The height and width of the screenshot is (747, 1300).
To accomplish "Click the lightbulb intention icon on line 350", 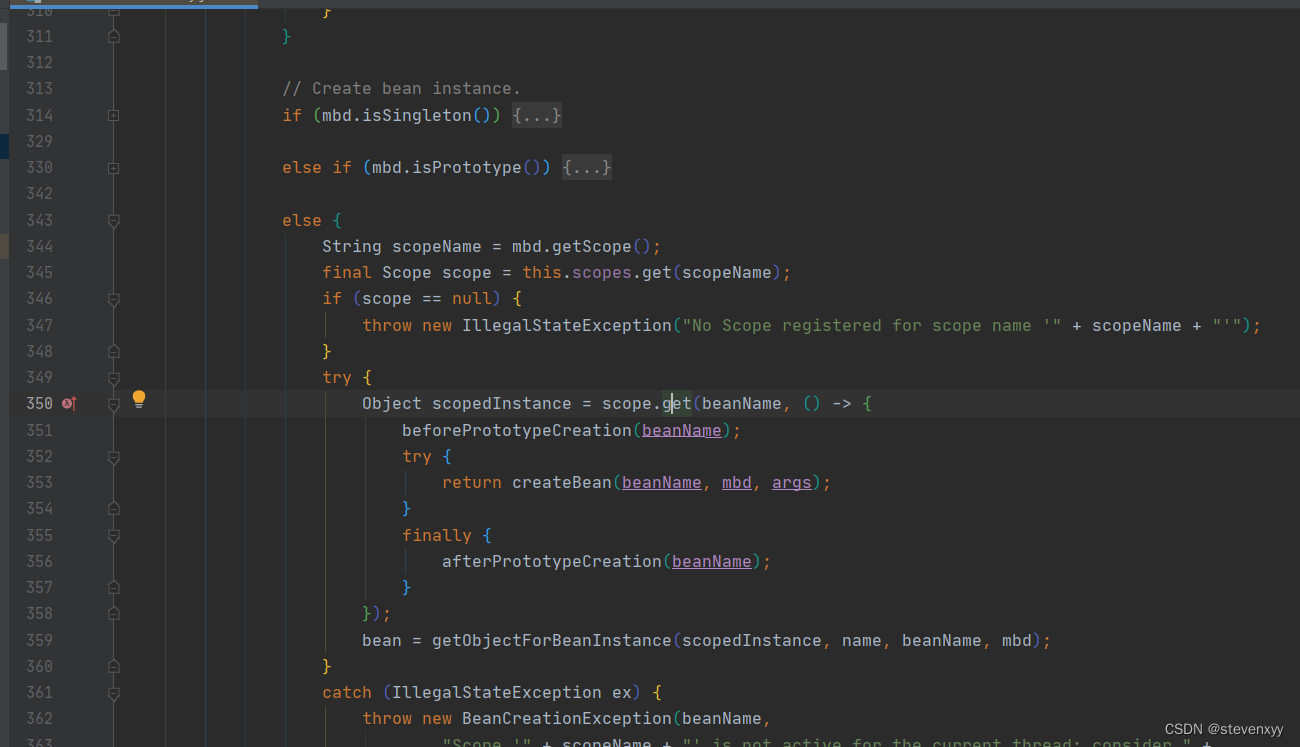I will [139, 400].
